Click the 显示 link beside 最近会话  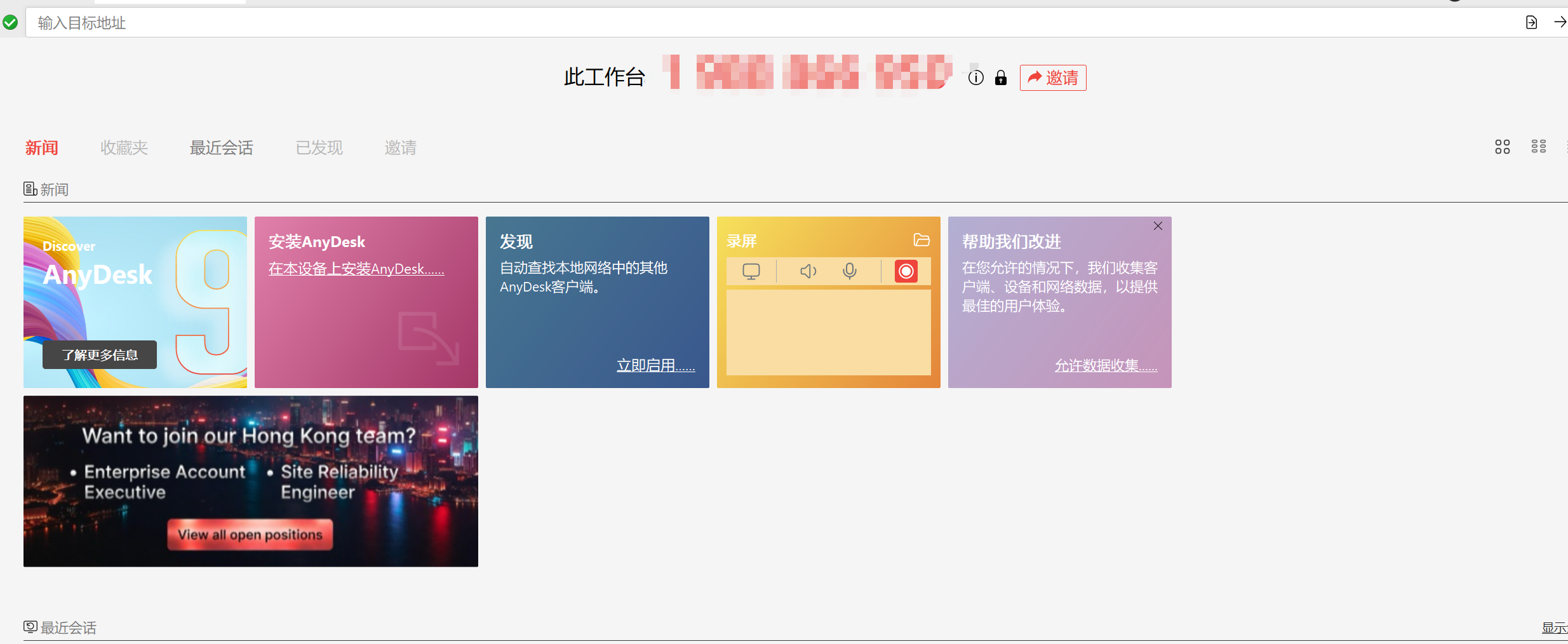coord(1555,628)
